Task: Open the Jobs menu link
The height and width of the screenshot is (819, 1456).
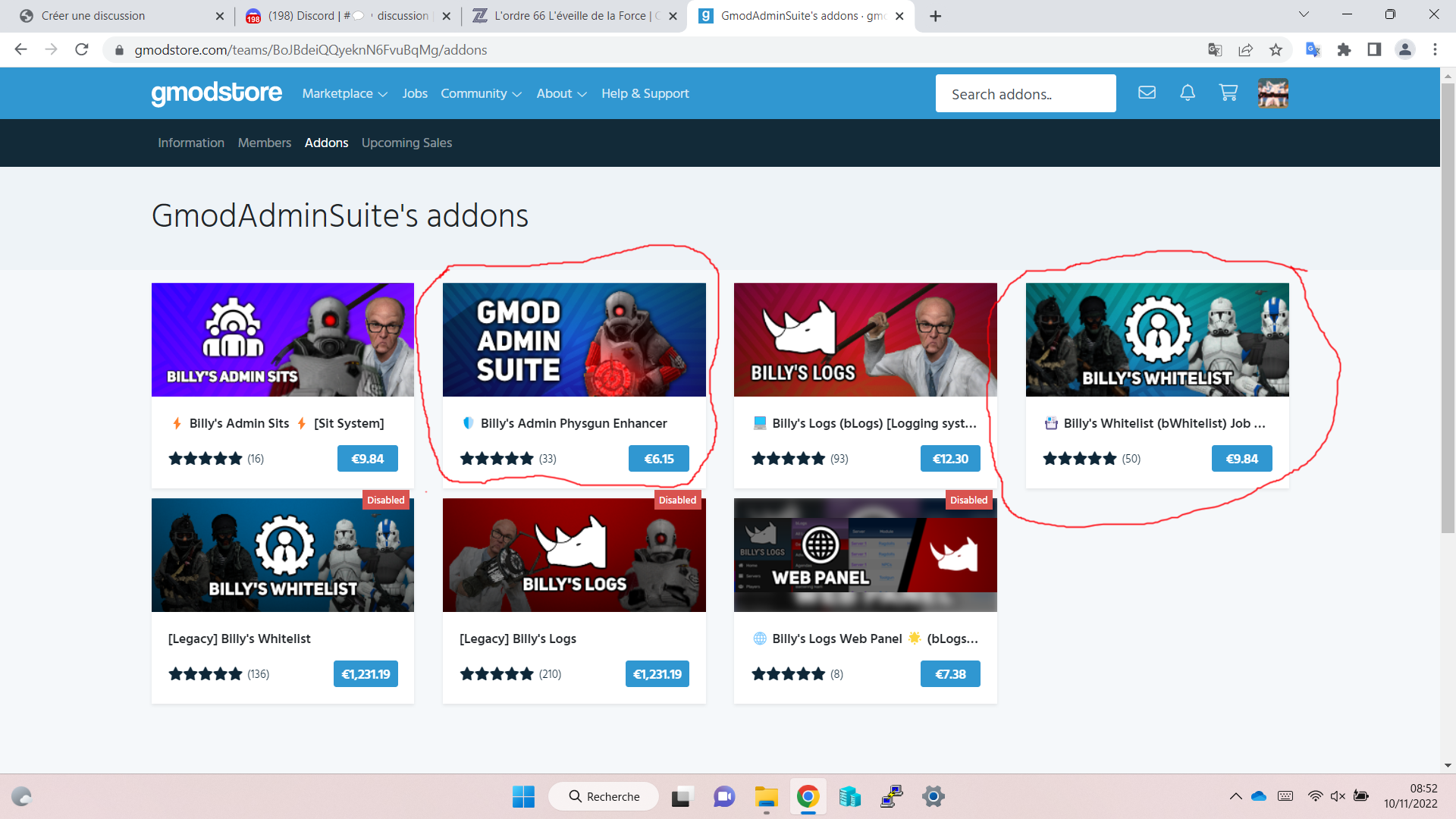Action: [414, 93]
